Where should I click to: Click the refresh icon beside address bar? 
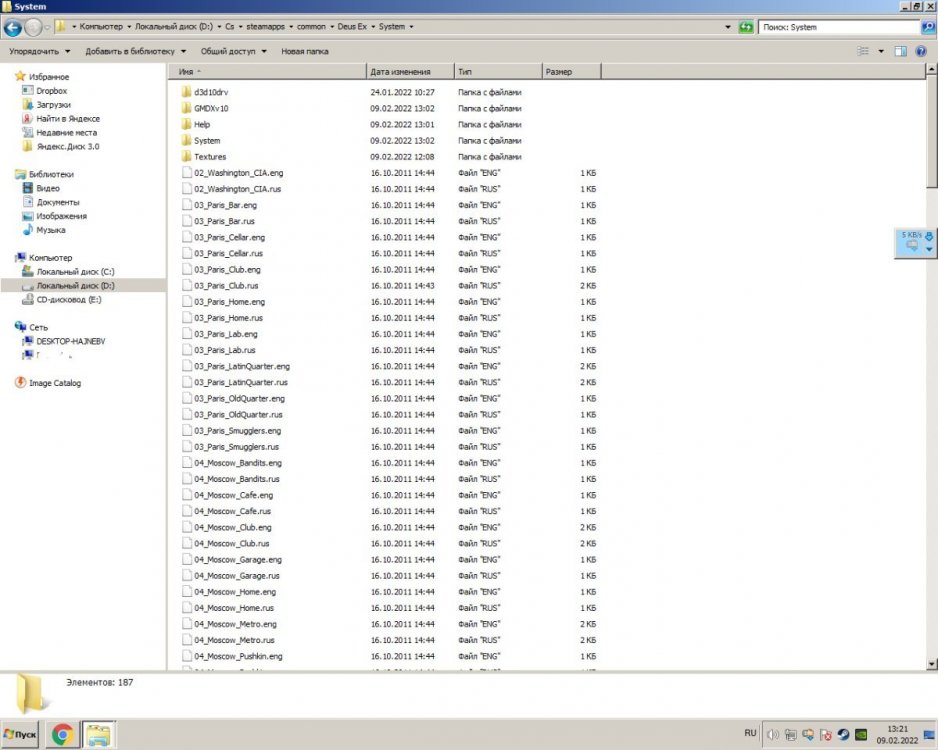(746, 27)
